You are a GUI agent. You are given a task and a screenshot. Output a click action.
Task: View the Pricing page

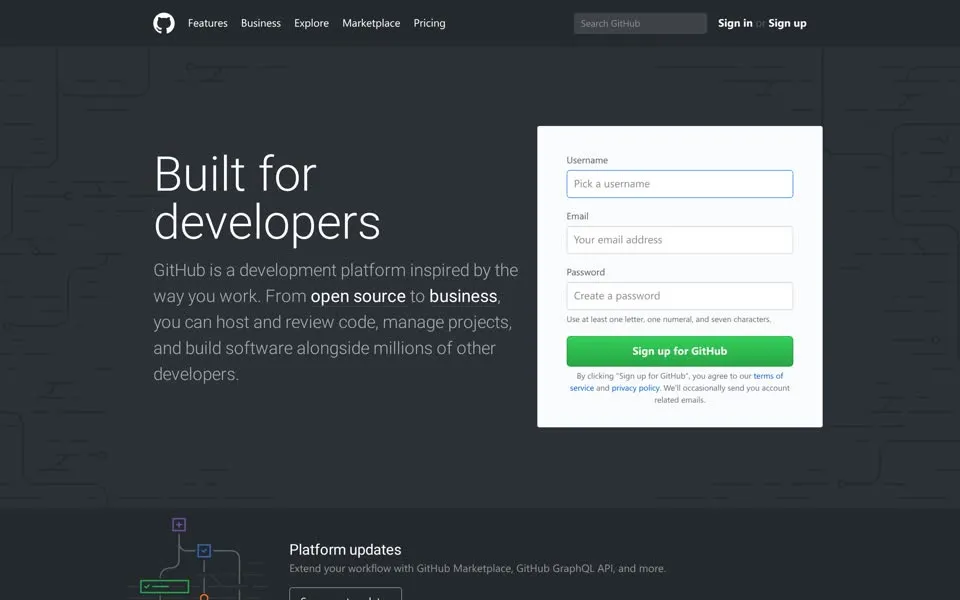429,23
